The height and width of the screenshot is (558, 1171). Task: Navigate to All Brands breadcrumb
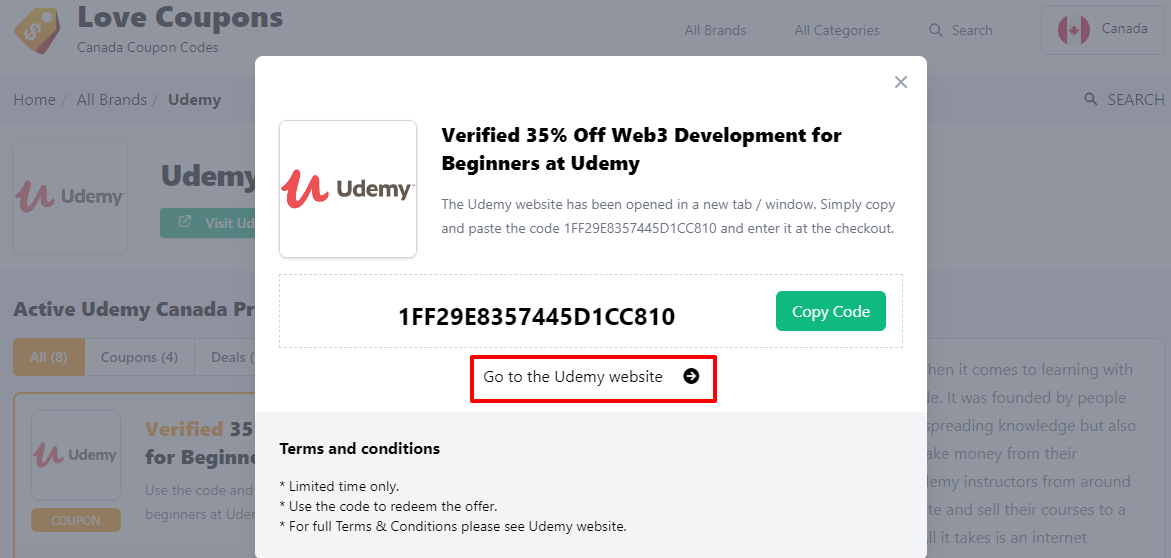click(112, 100)
